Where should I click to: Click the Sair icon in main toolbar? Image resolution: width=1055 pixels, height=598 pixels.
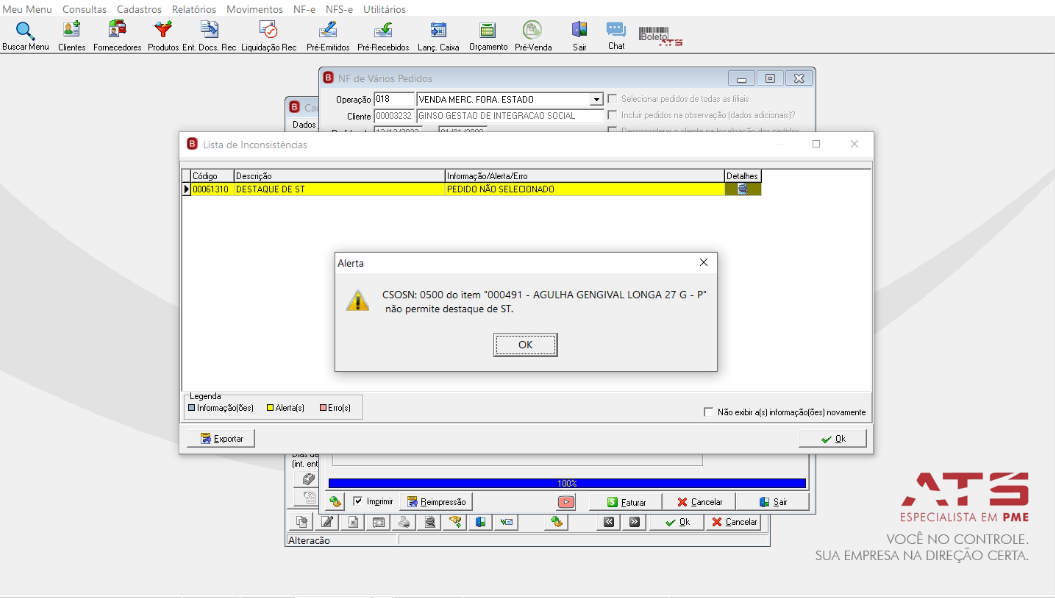(x=579, y=30)
